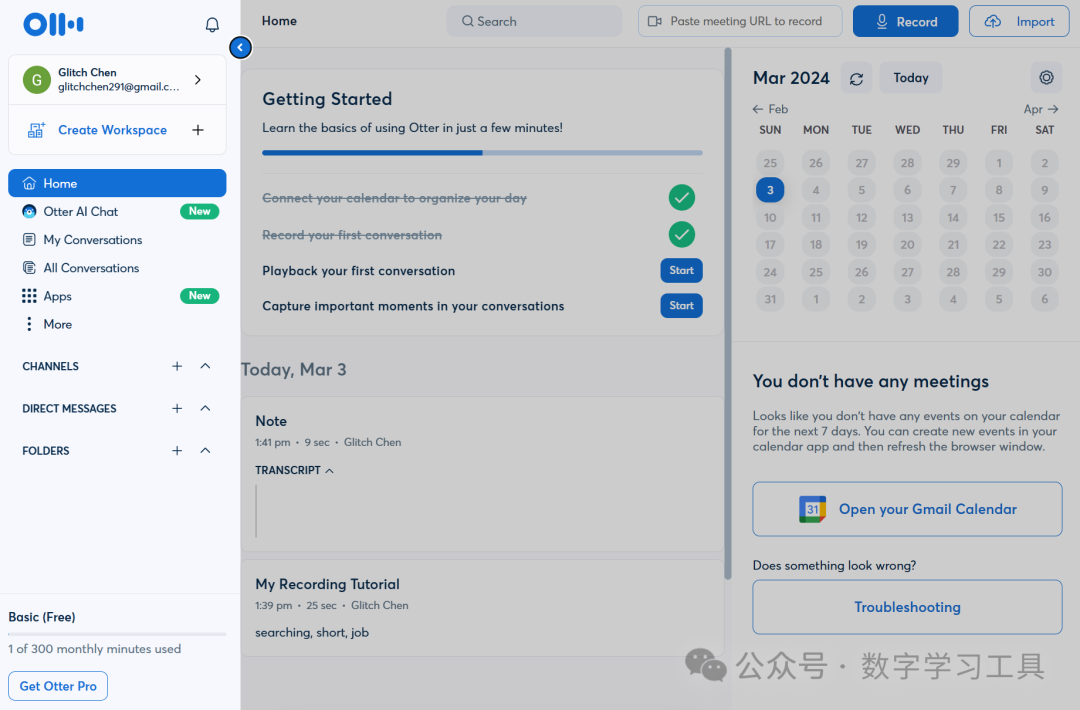Click the Troubleshooting button
The image size is (1080, 710).
click(x=907, y=607)
